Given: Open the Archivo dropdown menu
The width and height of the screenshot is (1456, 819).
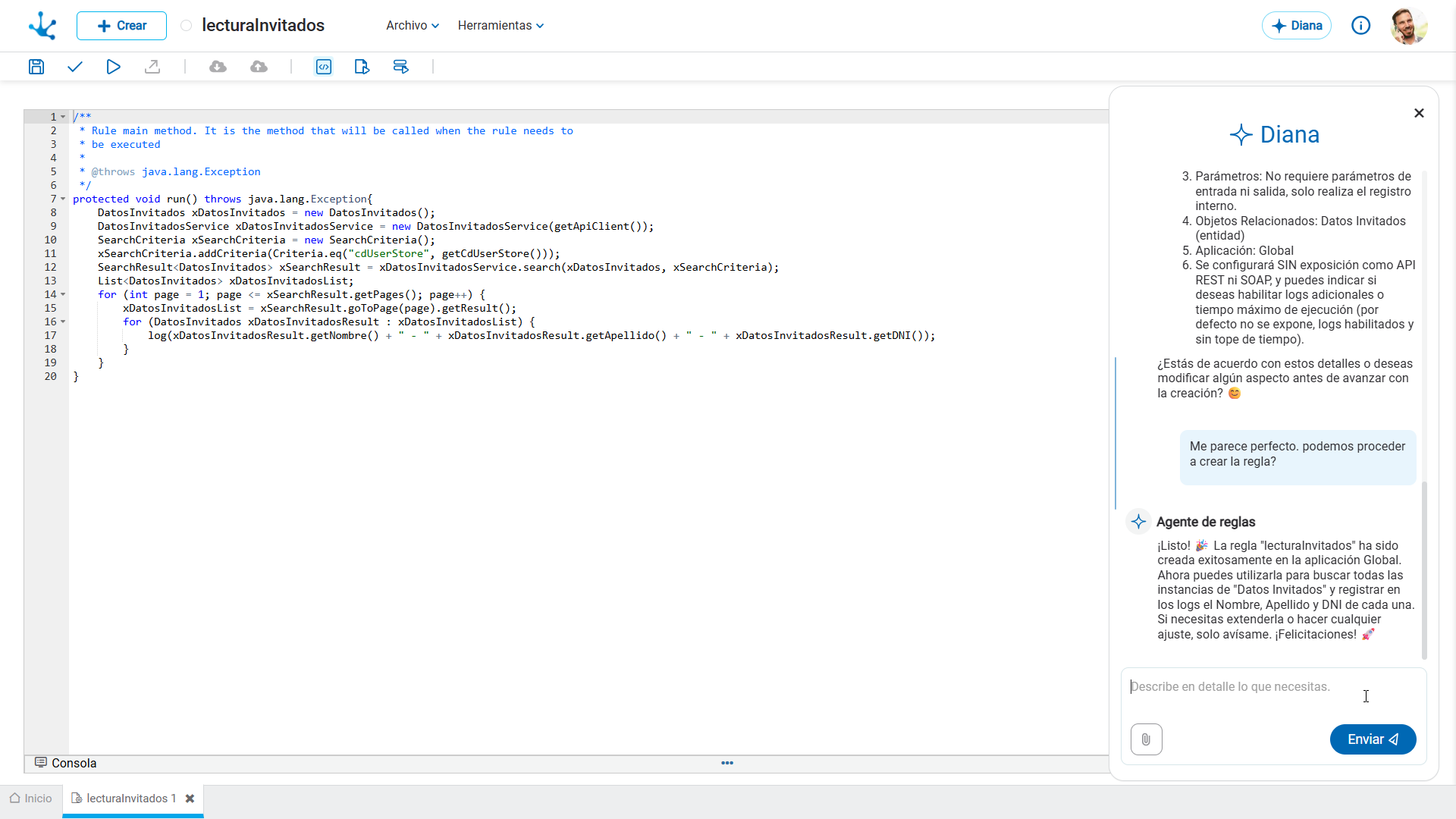Looking at the screenshot, I should (412, 26).
